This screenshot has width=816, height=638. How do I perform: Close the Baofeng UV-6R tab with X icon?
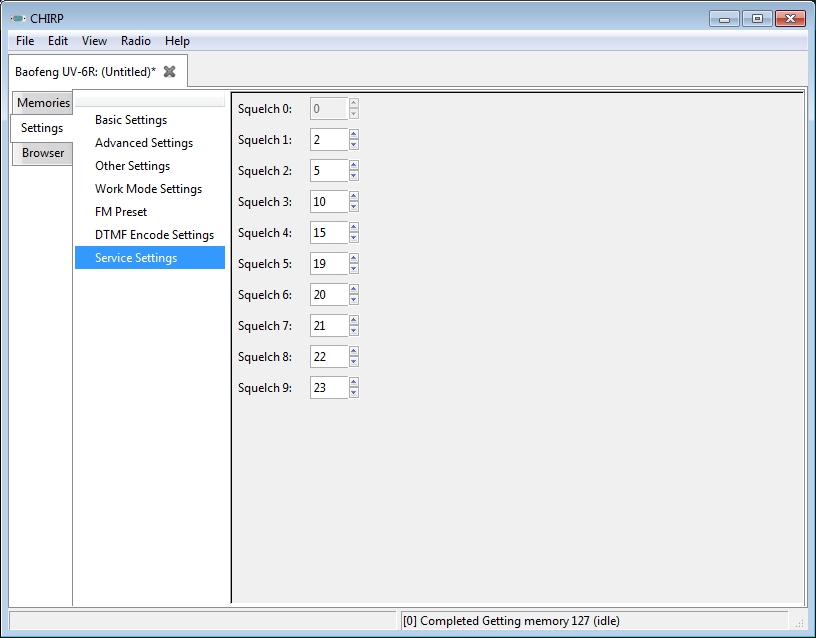[169, 72]
